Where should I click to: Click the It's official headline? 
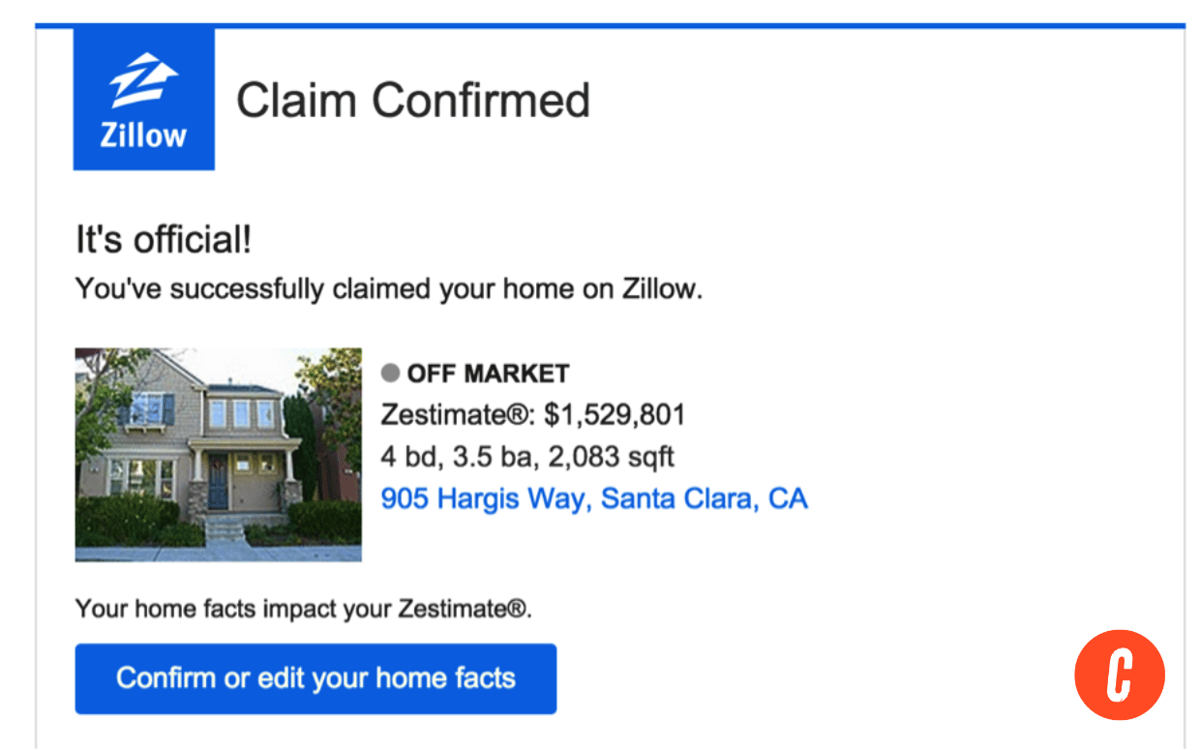click(162, 239)
